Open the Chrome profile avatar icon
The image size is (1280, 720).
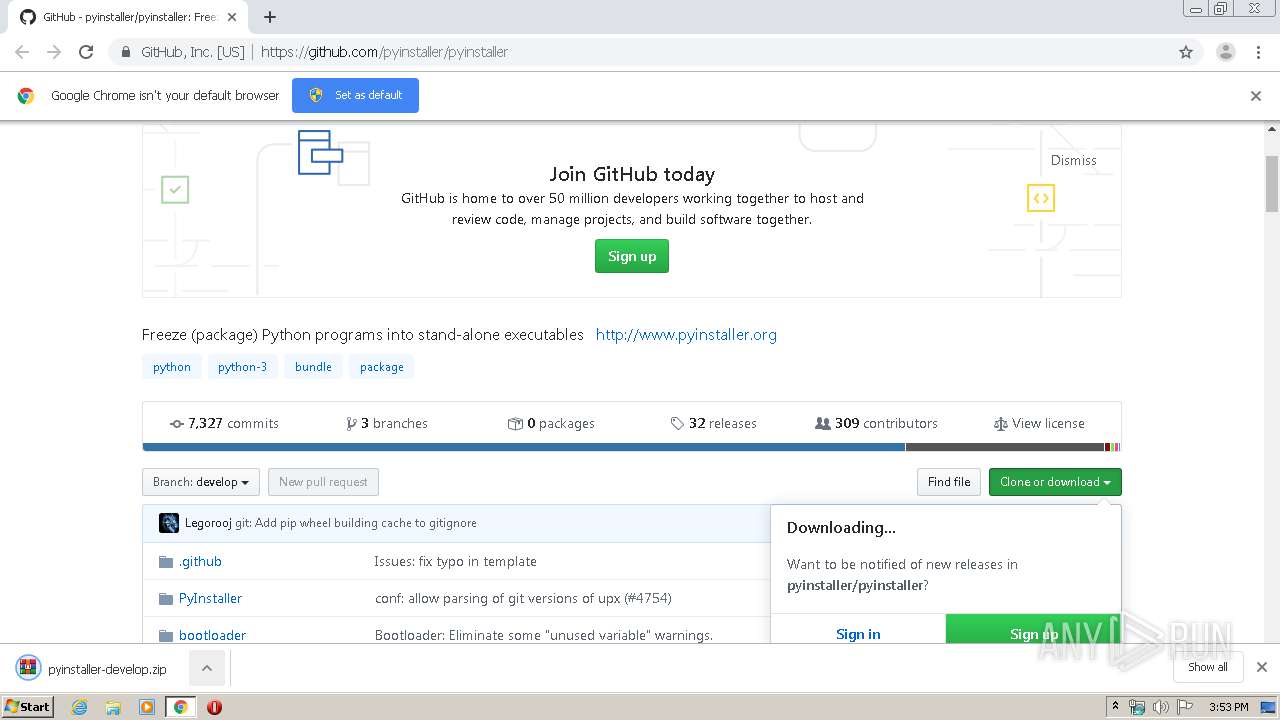pos(1226,52)
